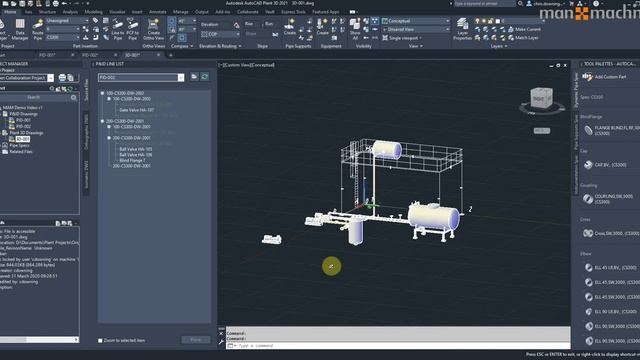Click the Line to Pipe tool

pos(118,29)
